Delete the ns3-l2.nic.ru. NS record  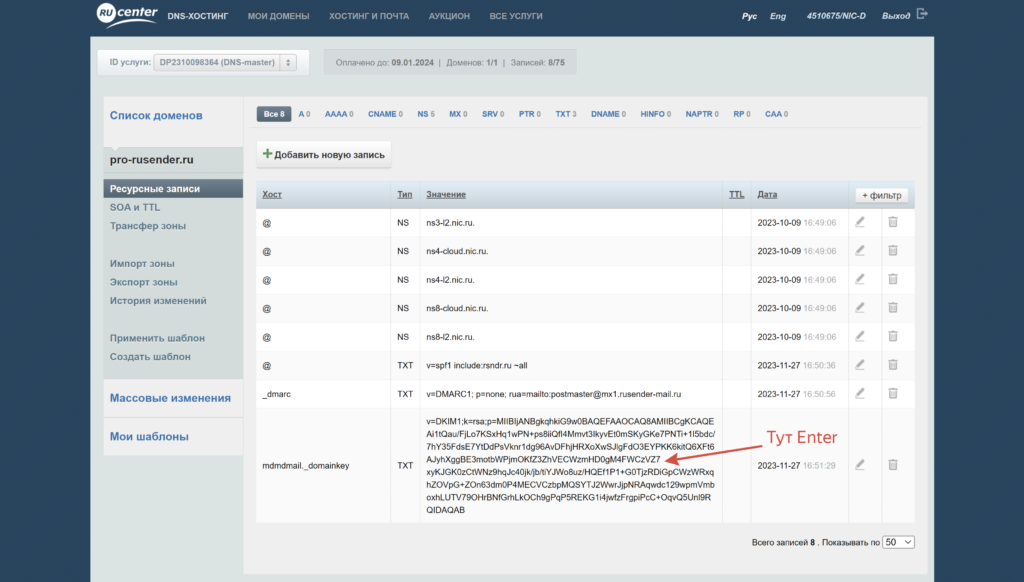click(893, 222)
